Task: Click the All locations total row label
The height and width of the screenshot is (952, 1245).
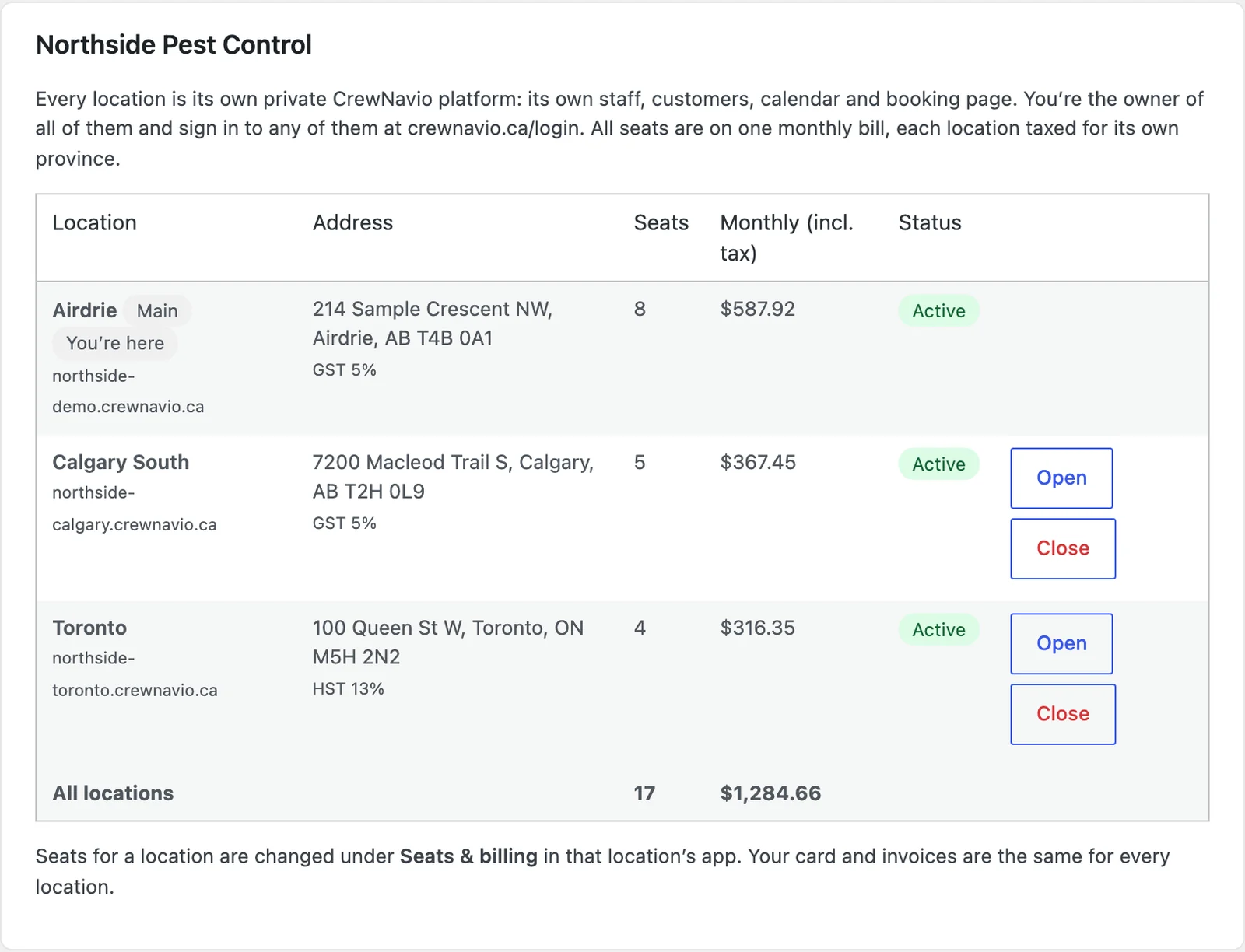Action: tap(113, 793)
